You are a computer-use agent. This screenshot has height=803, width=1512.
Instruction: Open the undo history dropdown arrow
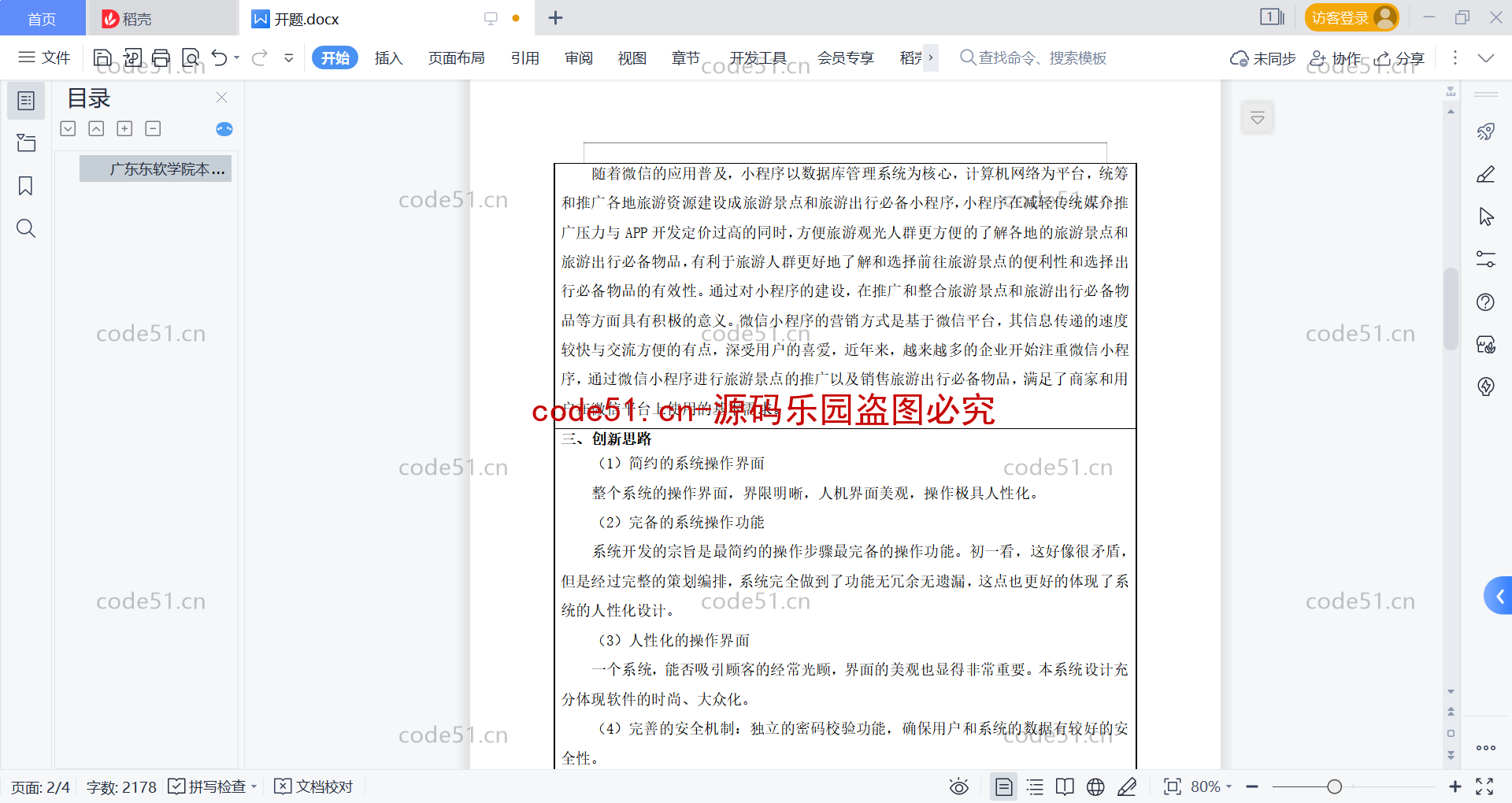pyautogui.click(x=237, y=57)
